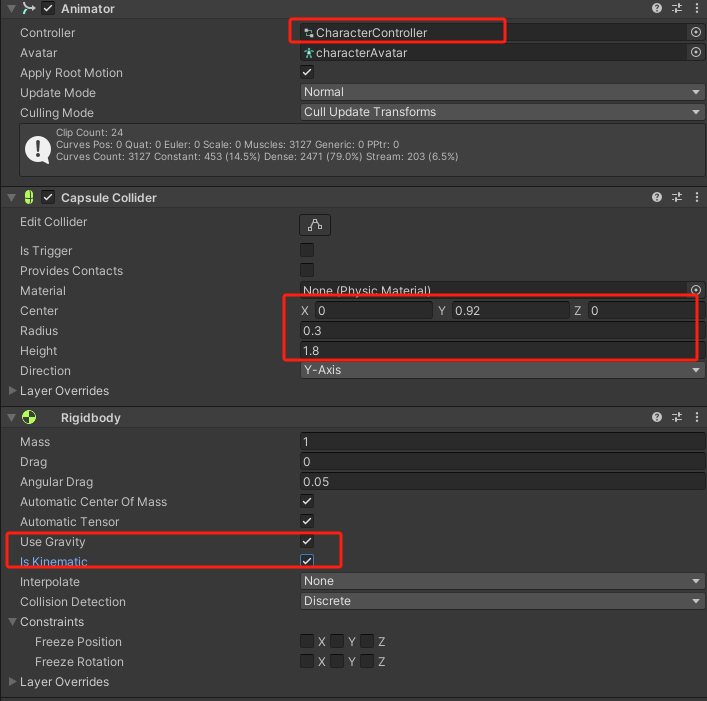Click the Angular Drag value field

[x=502, y=481]
